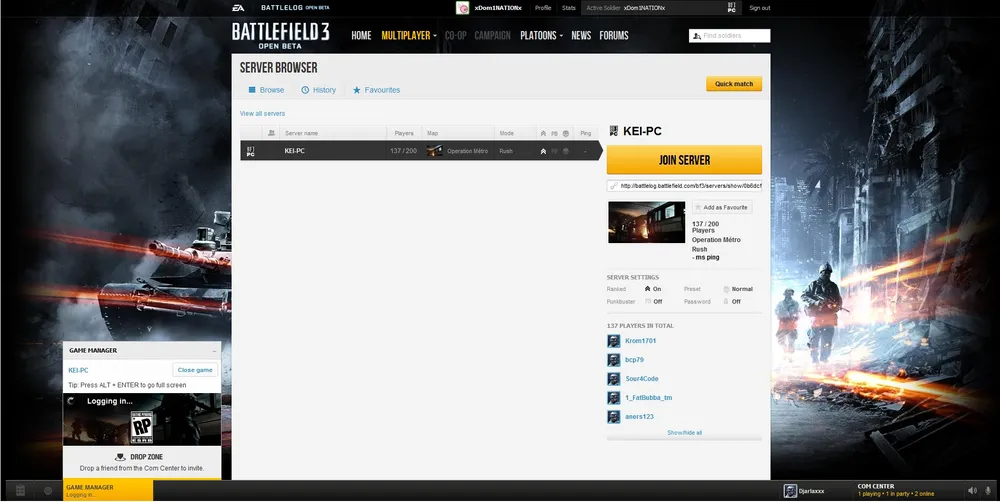The height and width of the screenshot is (502, 1000).
Task: Click BF3 PC icon in KEI-PC server row
Action: pyautogui.click(x=251, y=151)
